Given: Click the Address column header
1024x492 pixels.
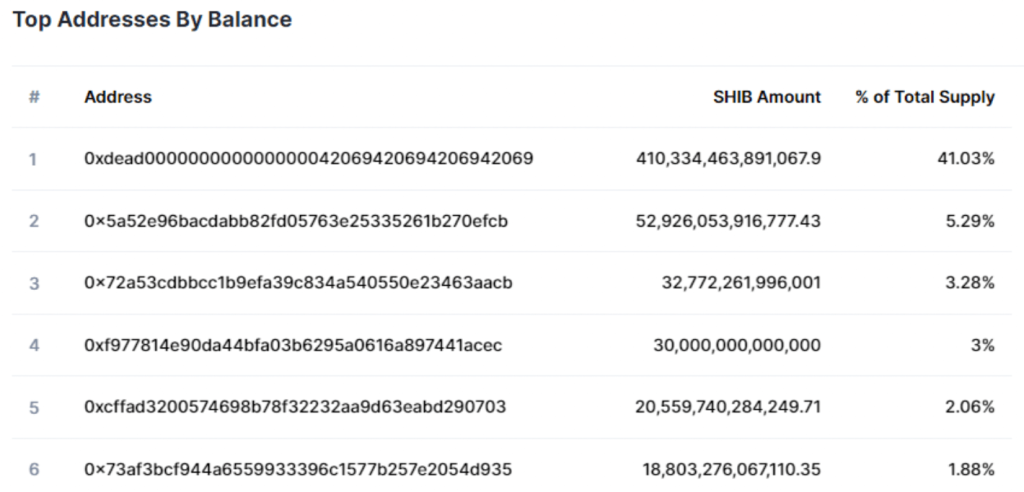Looking at the screenshot, I should 118,97.
